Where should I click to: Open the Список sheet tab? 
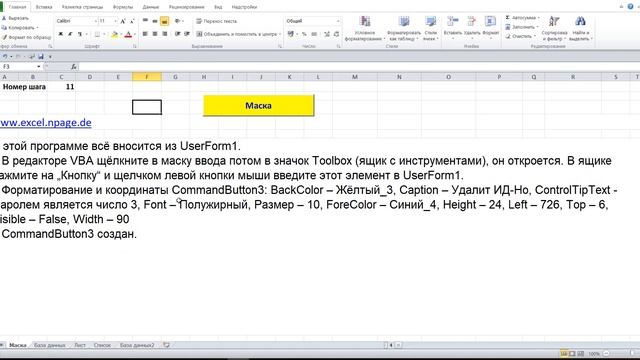102,345
